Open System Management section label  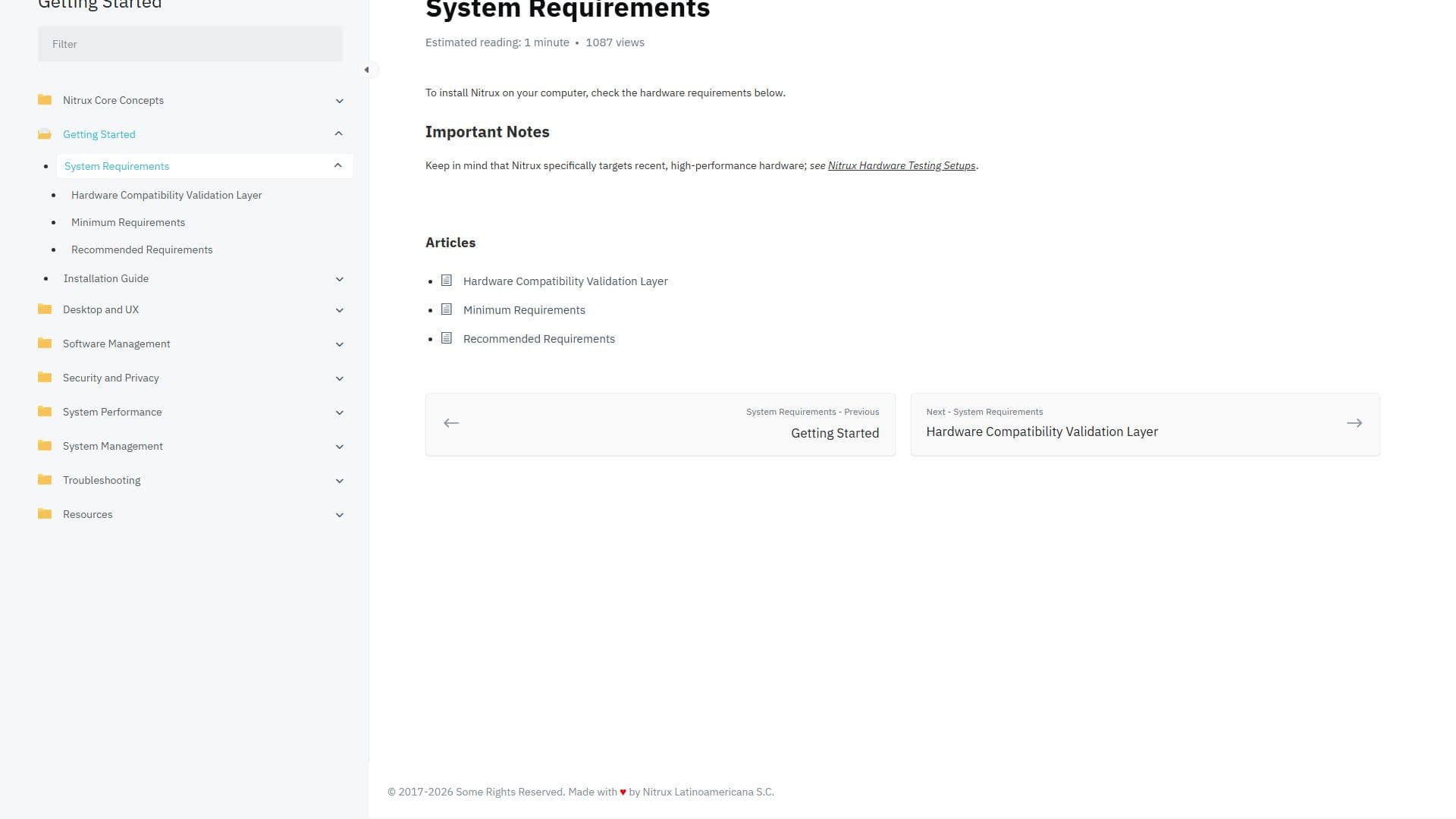point(113,446)
